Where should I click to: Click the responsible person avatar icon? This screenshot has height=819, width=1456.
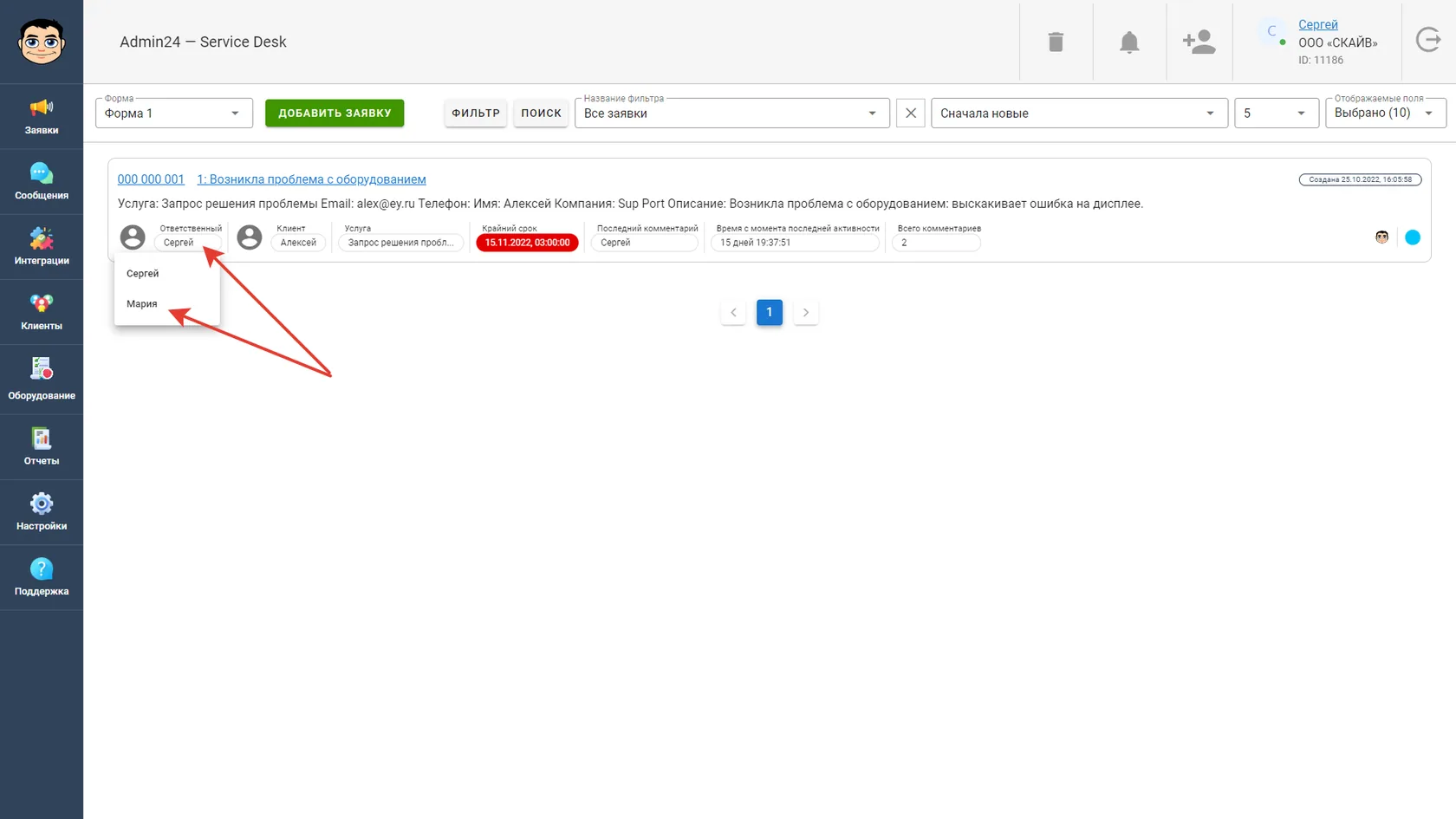133,237
